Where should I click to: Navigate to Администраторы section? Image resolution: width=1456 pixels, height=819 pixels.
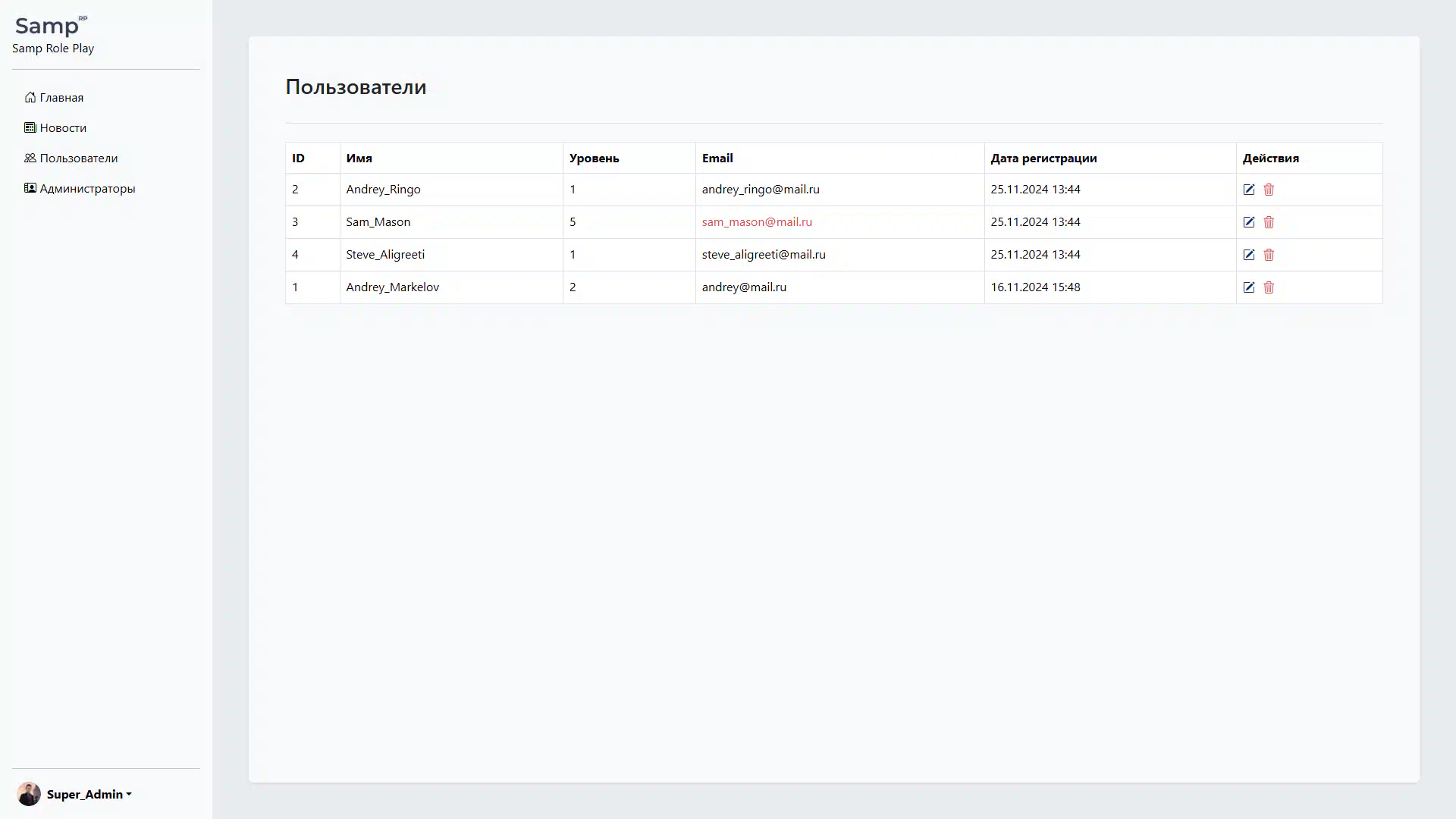(86, 189)
